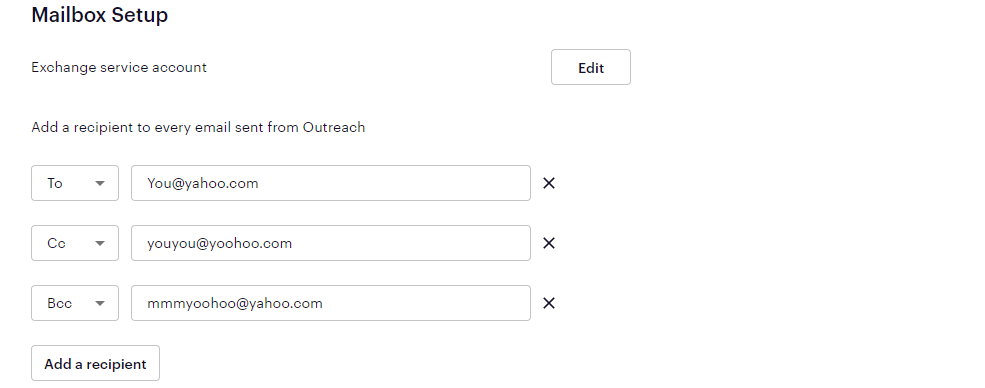This screenshot has height=388, width=985.
Task: Click the arrow in the To combo box
Action: coord(99,183)
